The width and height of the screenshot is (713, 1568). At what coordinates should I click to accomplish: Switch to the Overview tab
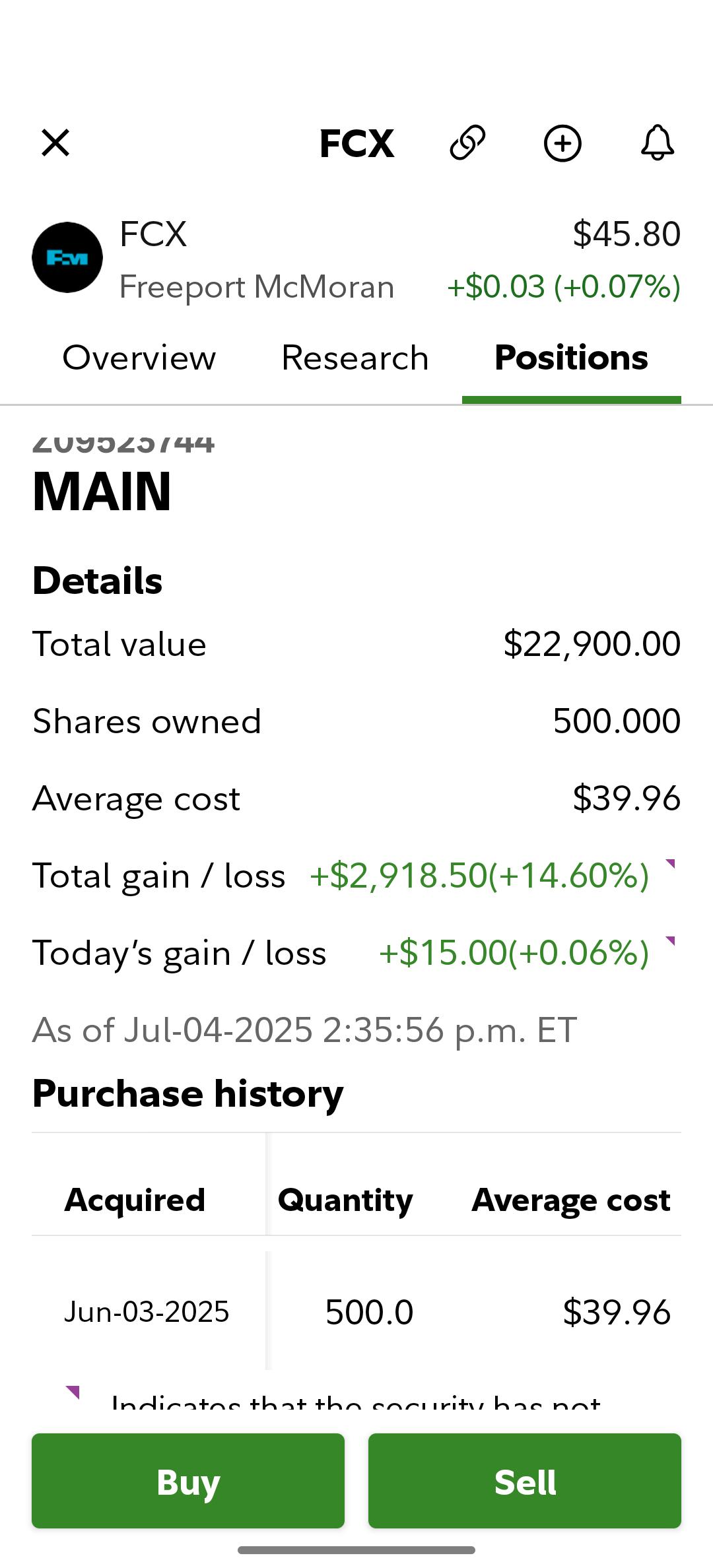coord(139,358)
